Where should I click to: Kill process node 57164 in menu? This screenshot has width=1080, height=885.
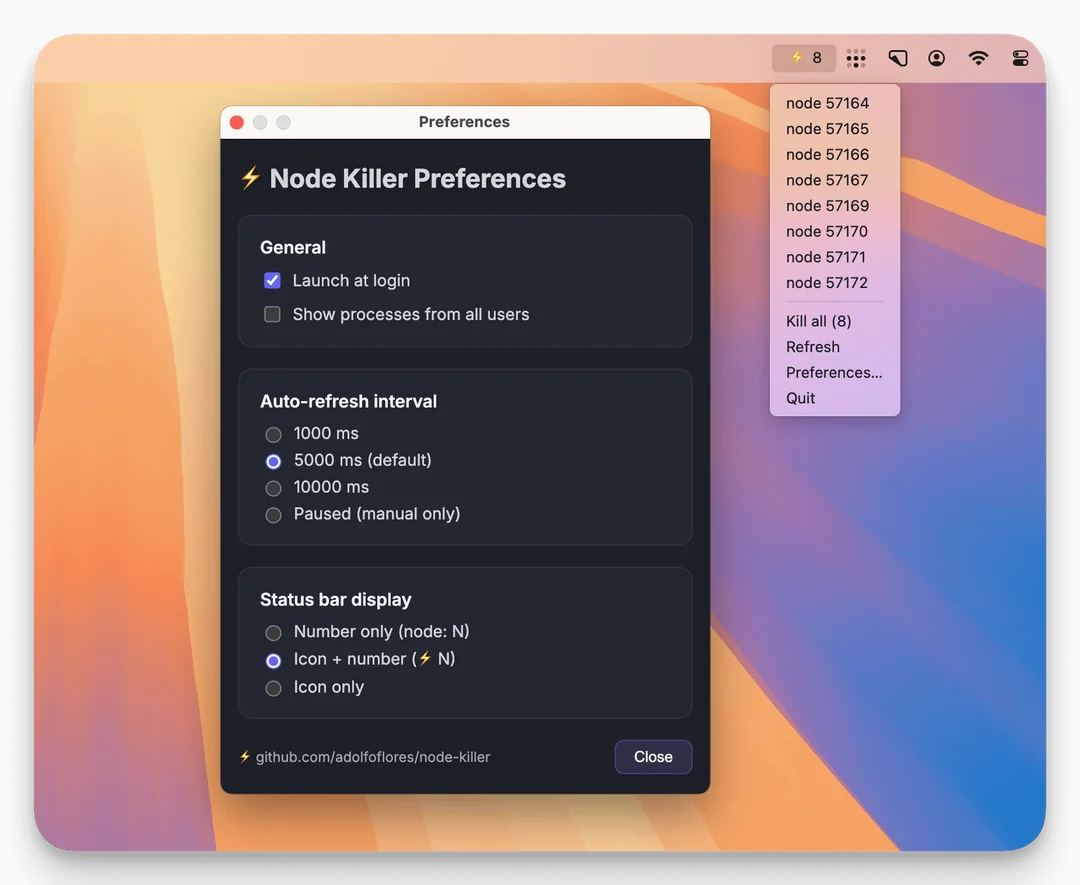click(827, 103)
